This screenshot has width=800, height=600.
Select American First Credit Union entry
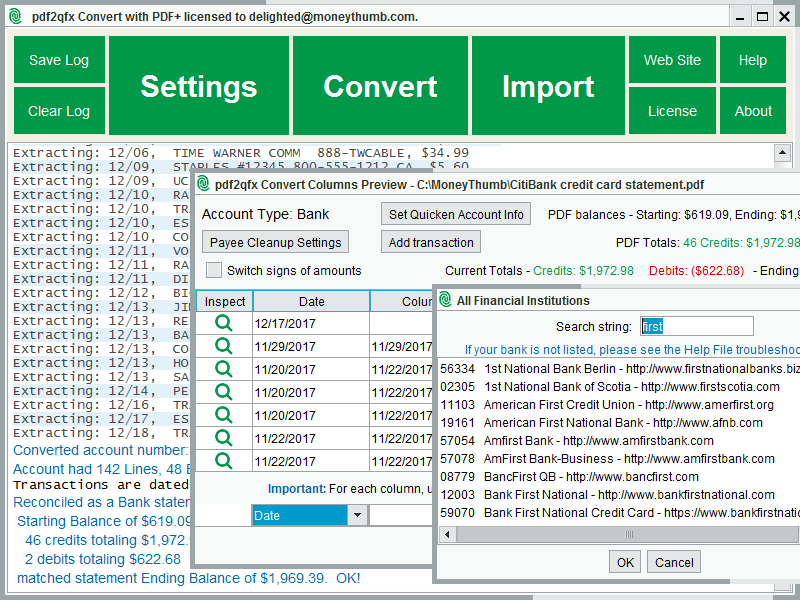618,405
